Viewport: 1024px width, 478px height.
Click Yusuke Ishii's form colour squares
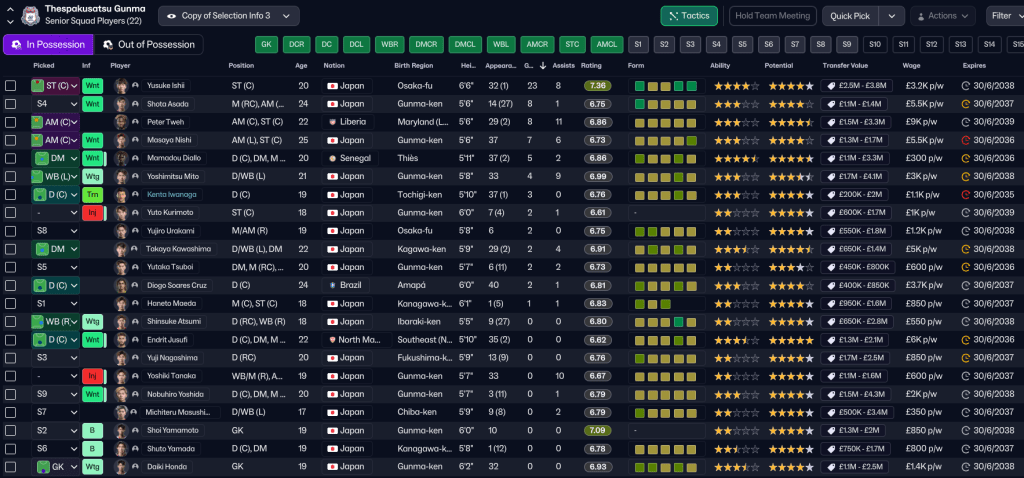click(x=665, y=86)
